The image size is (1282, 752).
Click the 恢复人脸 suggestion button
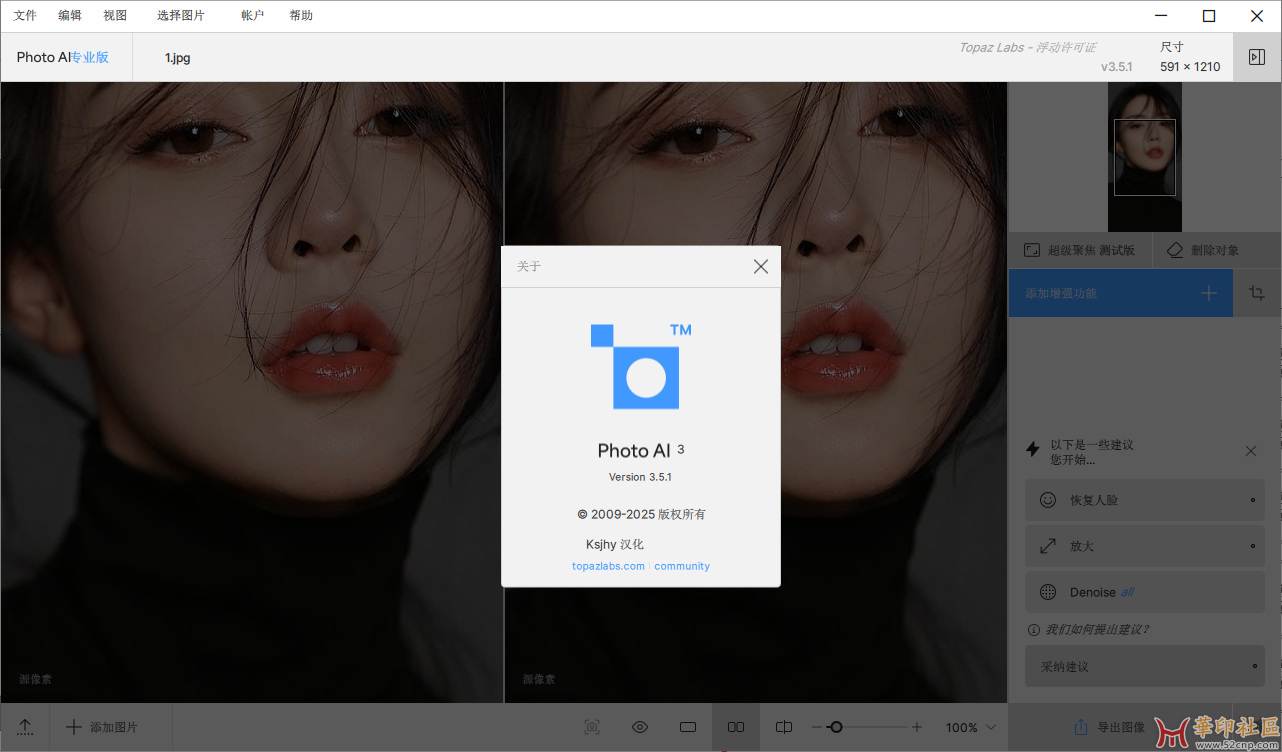(x=1144, y=500)
